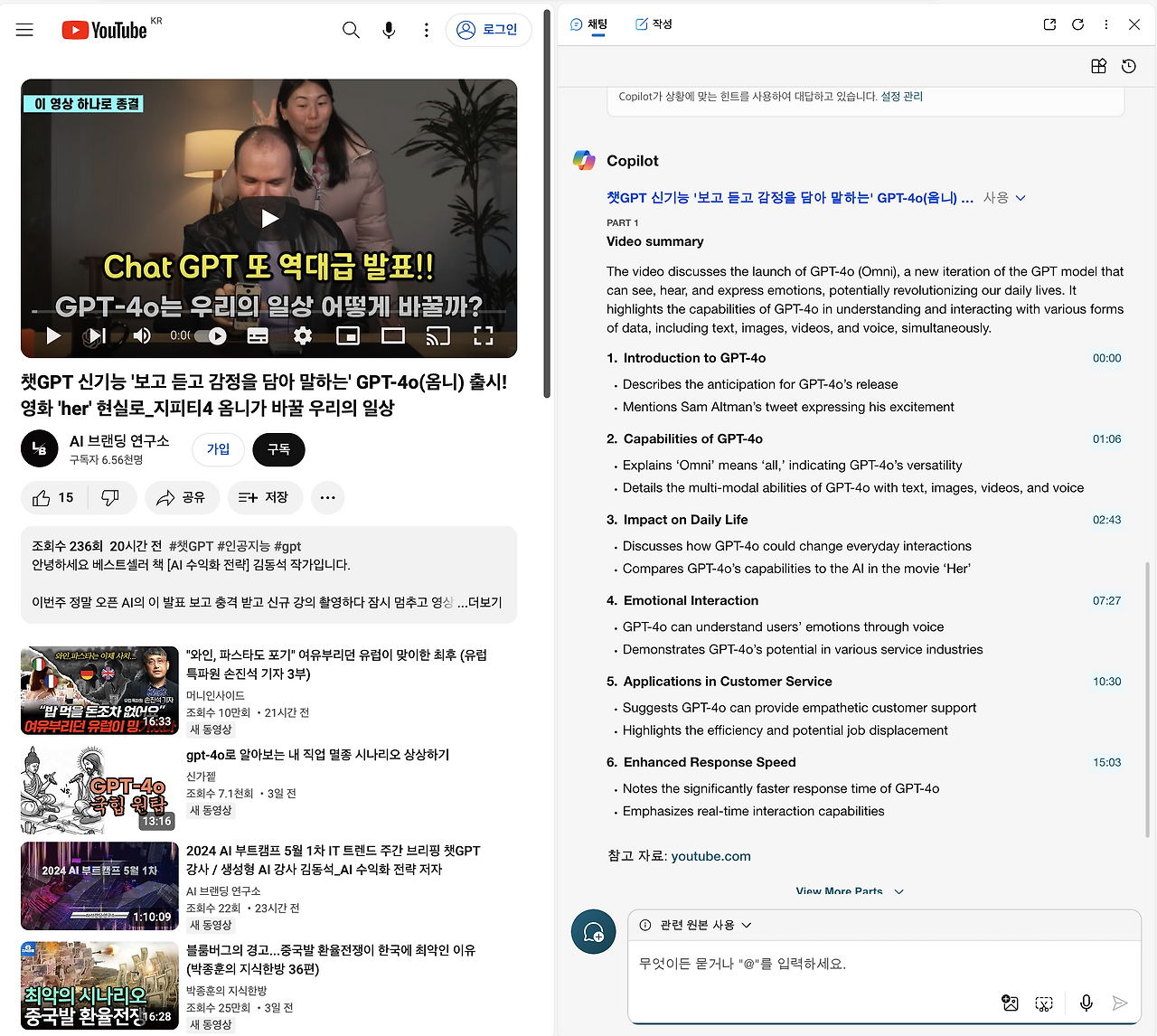This screenshot has width=1157, height=1036.
Task: Click the 가입 join button
Action: (218, 449)
